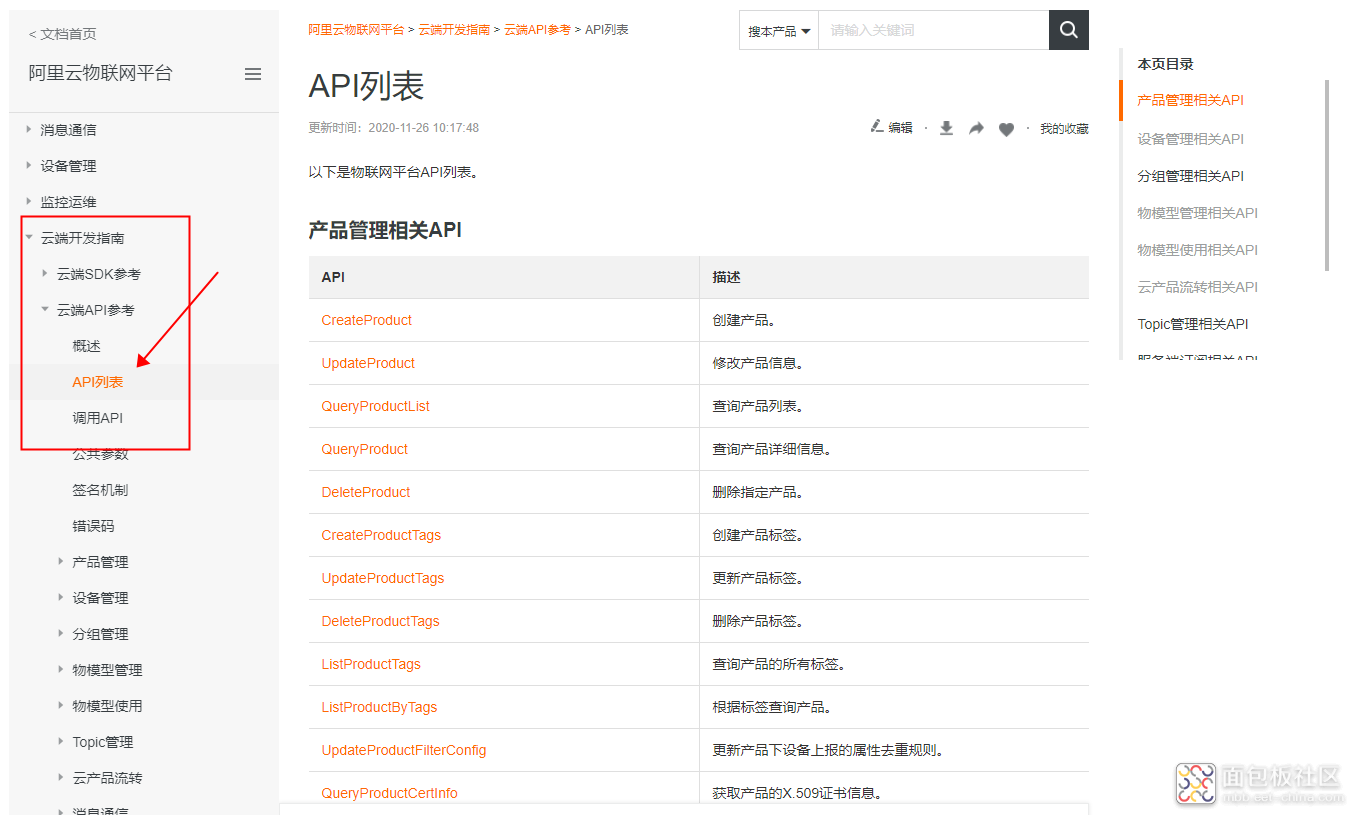Collapse the 云端API参考 tree node
The image size is (1354, 815).
[45, 310]
